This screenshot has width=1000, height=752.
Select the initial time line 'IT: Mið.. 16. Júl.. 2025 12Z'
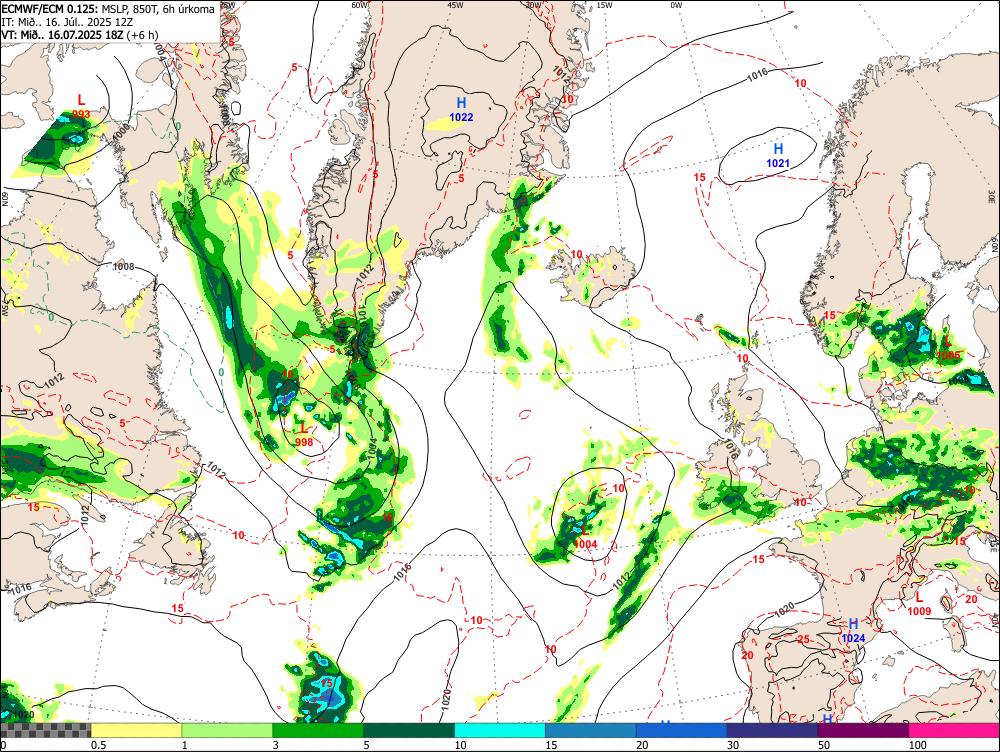pyautogui.click(x=67, y=22)
